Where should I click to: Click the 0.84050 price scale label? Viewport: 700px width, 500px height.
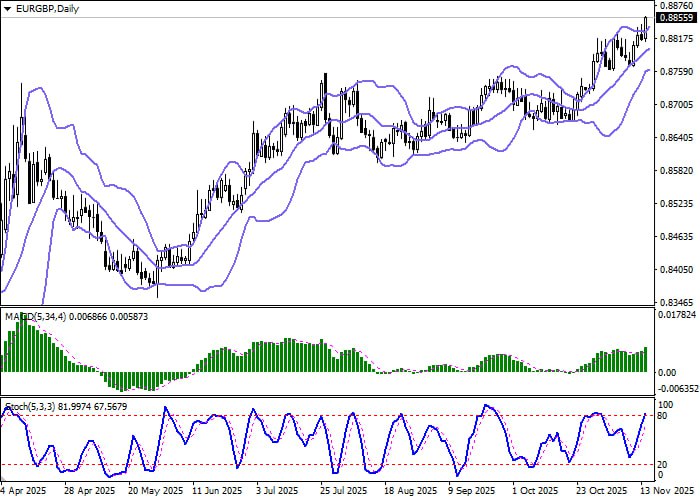[x=677, y=270]
